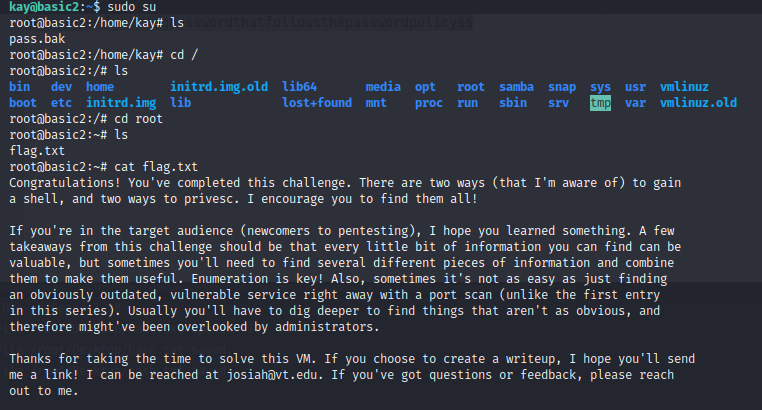Click the samba directory in the listing
This screenshot has width=762, height=410.
[x=516, y=87]
